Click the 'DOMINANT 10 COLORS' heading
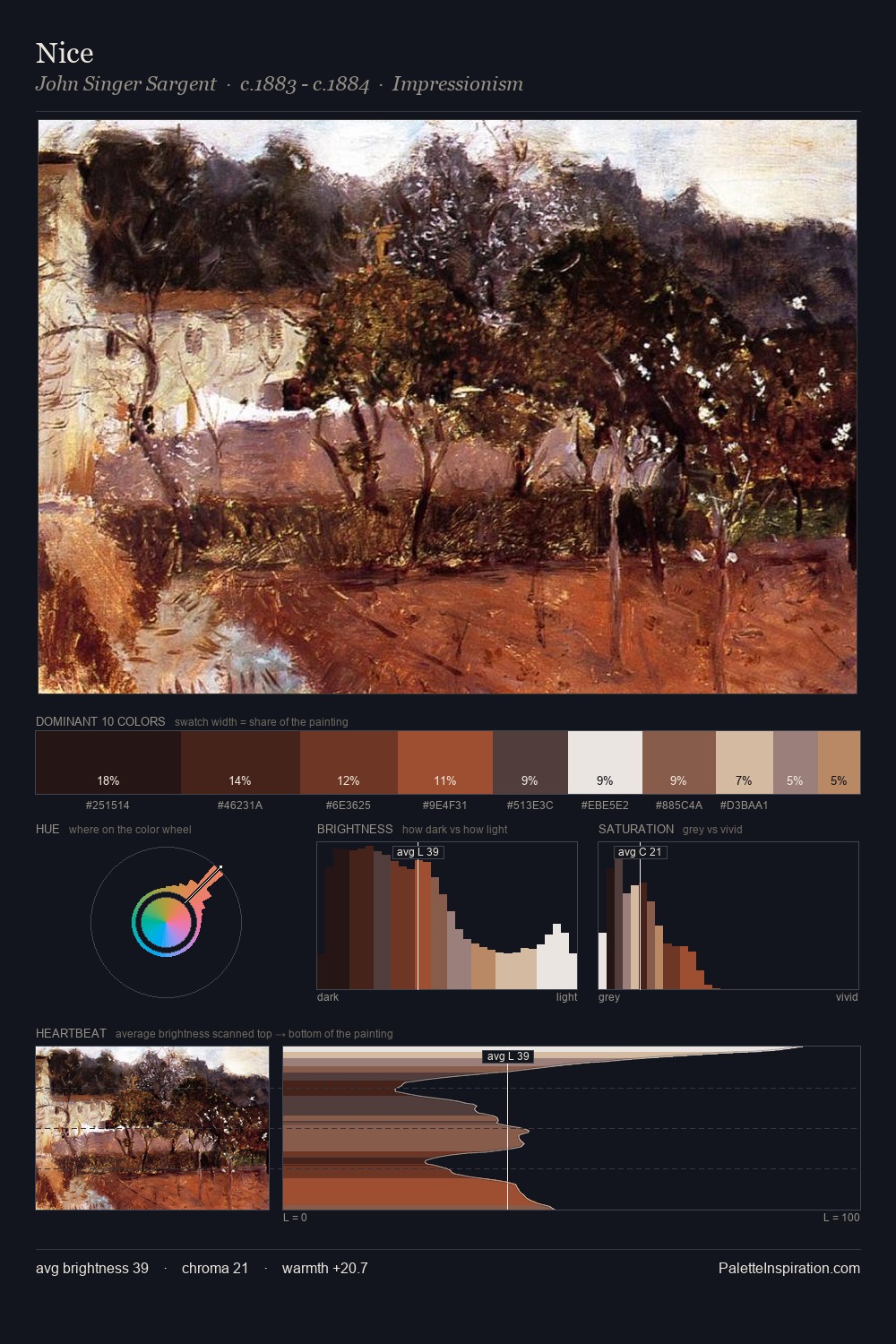896x1344 pixels. click(100, 721)
